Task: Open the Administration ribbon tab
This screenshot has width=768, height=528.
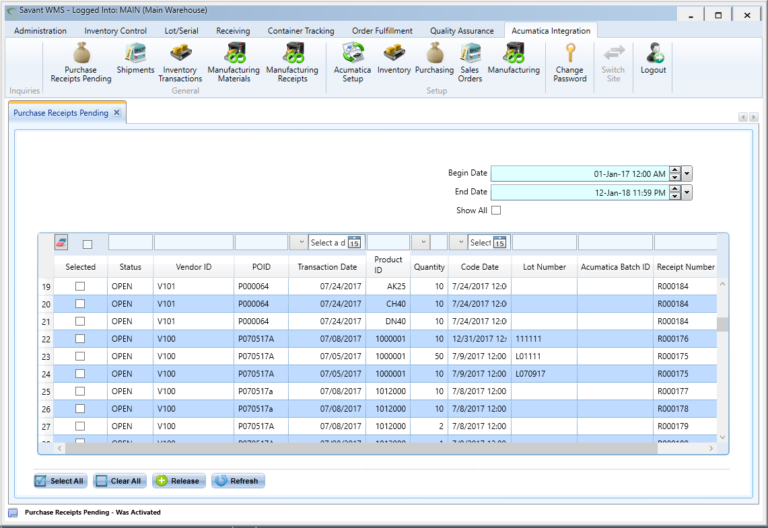Action: pyautogui.click(x=40, y=31)
